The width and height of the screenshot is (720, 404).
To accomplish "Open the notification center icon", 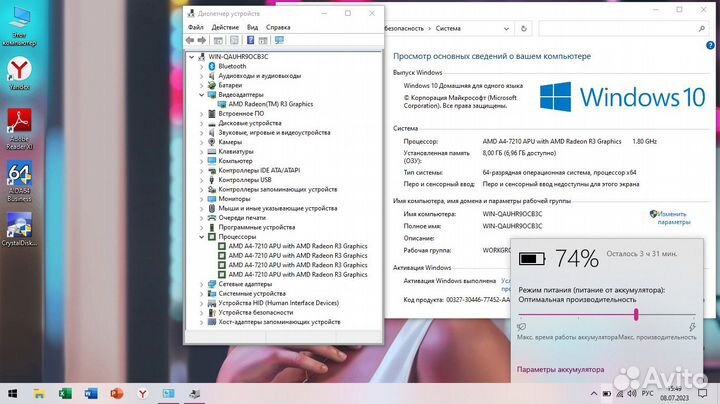I will (702, 393).
